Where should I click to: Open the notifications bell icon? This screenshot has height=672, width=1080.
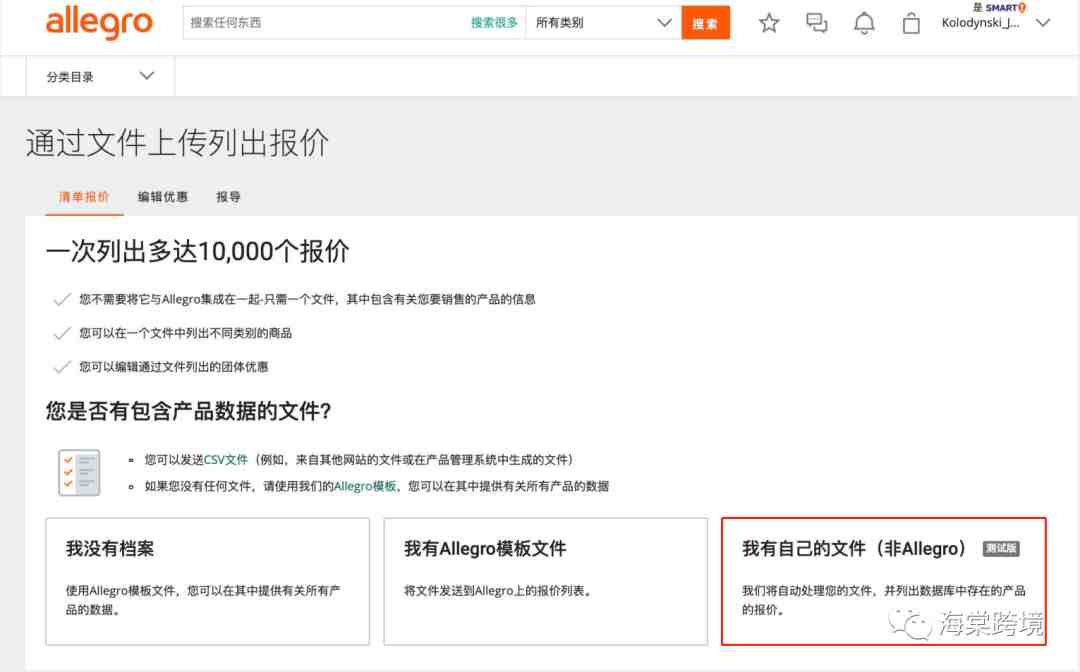[864, 23]
